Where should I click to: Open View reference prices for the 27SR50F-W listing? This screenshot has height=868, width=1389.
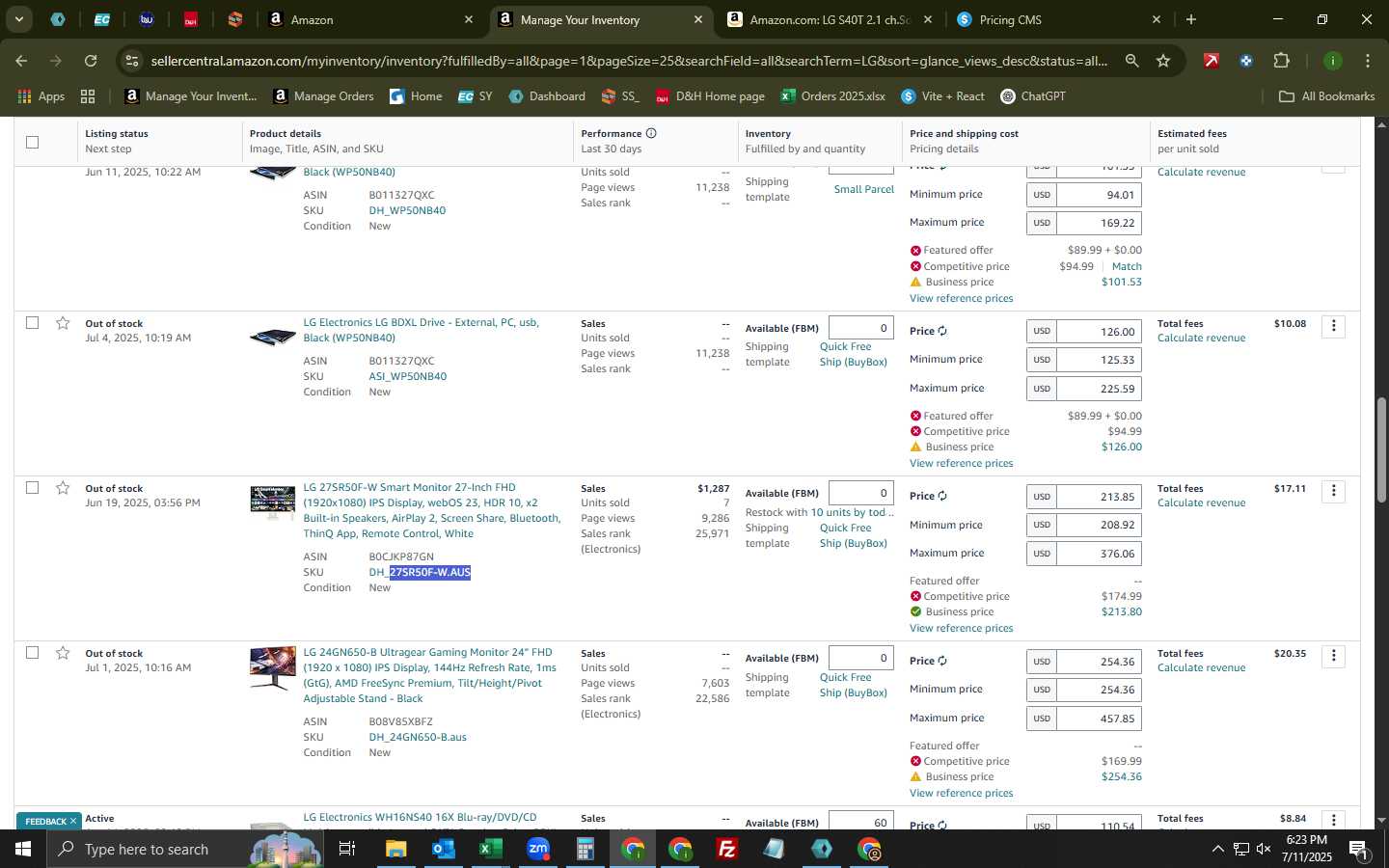click(961, 628)
